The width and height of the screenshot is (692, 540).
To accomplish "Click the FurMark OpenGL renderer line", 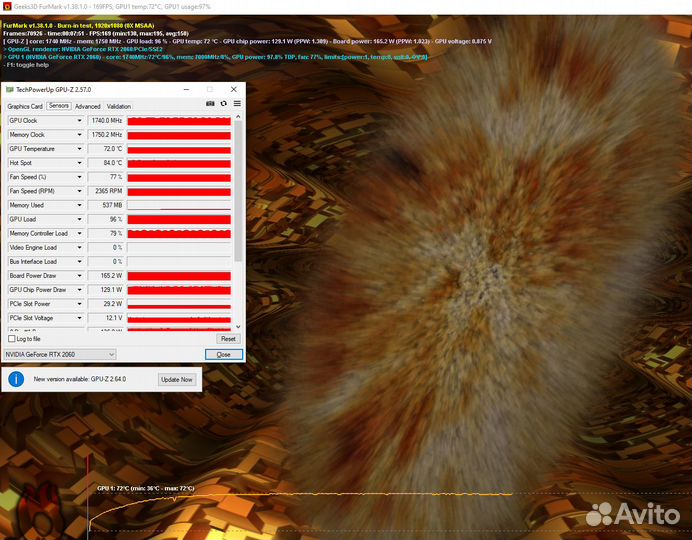I will tap(83, 49).
